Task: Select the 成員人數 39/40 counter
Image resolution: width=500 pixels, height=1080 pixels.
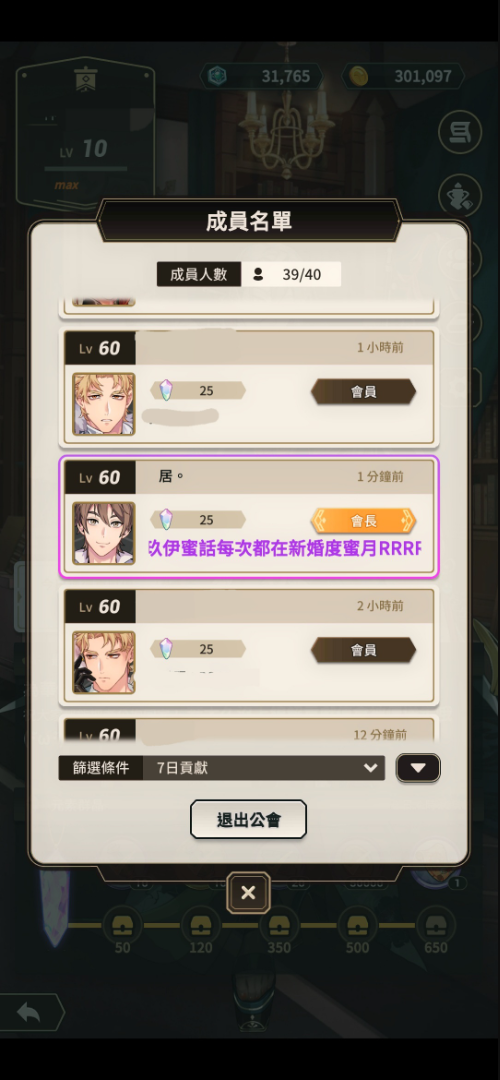Action: tap(249, 274)
